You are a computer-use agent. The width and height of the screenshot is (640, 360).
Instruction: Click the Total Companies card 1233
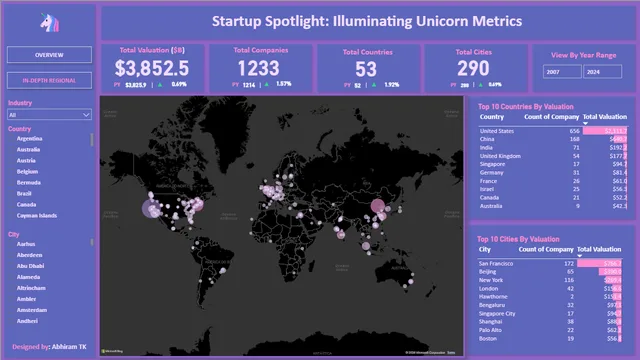pos(261,68)
